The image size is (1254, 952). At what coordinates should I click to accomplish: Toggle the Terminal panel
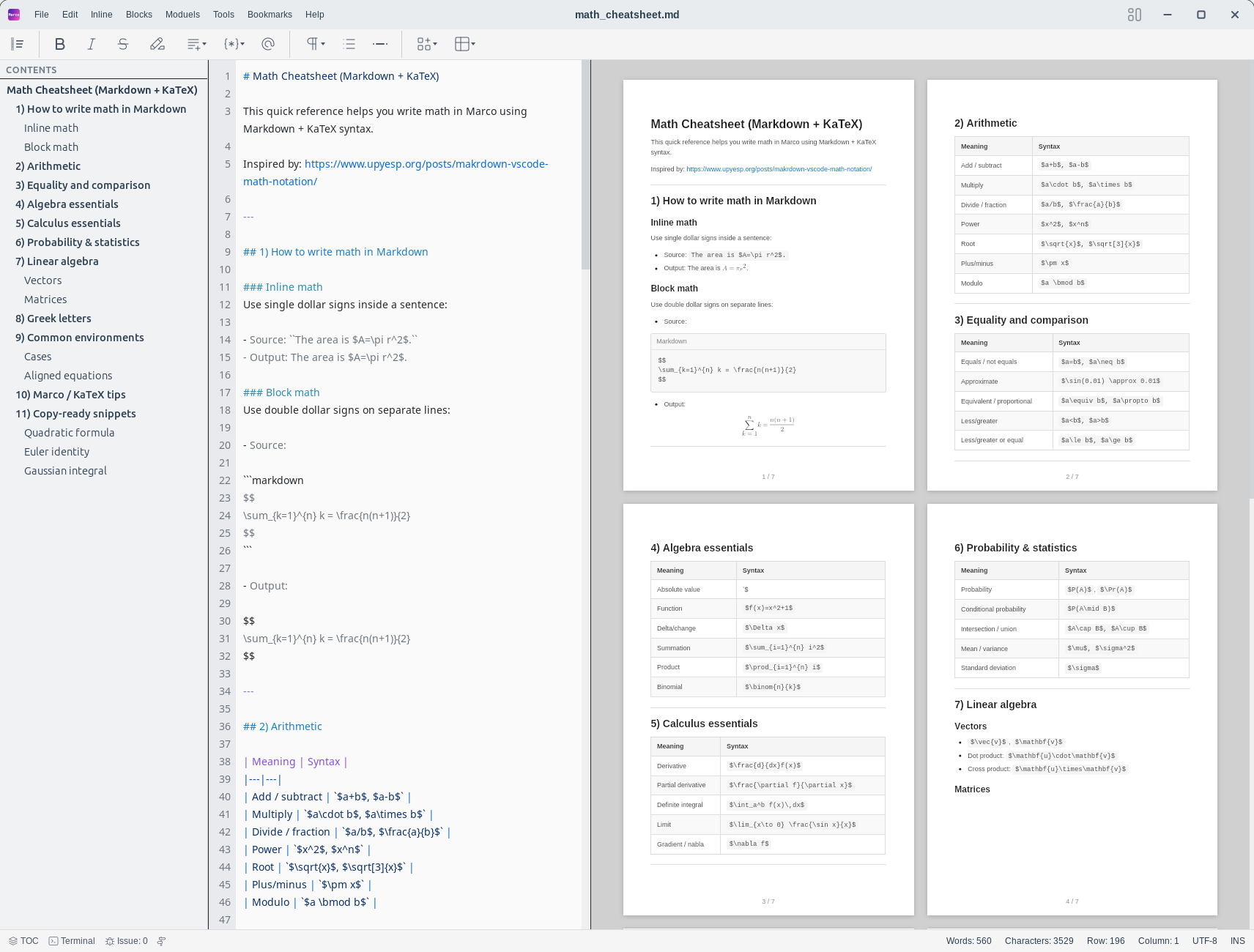(x=72, y=941)
